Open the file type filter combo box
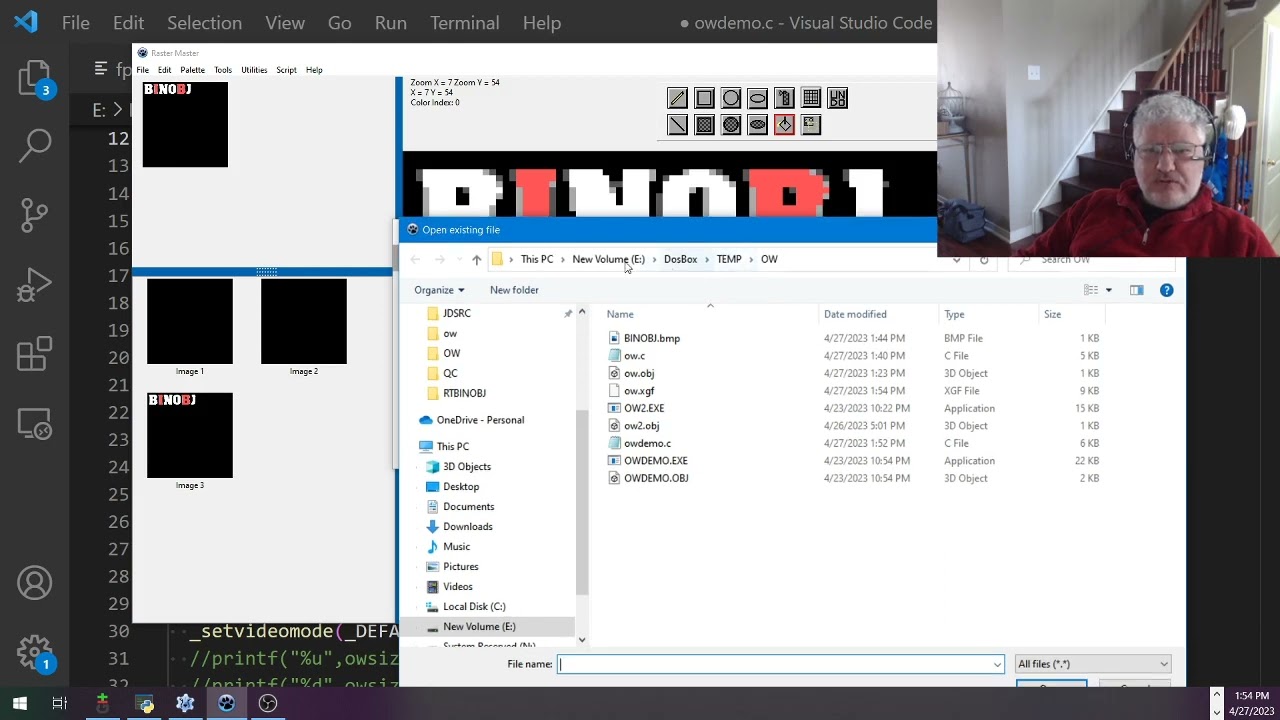 click(x=1092, y=664)
